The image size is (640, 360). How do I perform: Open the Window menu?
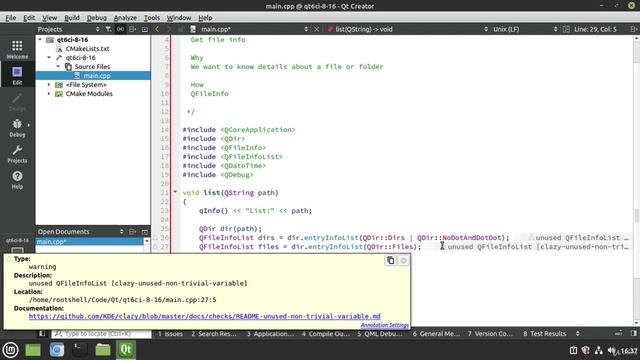pyautogui.click(x=179, y=18)
